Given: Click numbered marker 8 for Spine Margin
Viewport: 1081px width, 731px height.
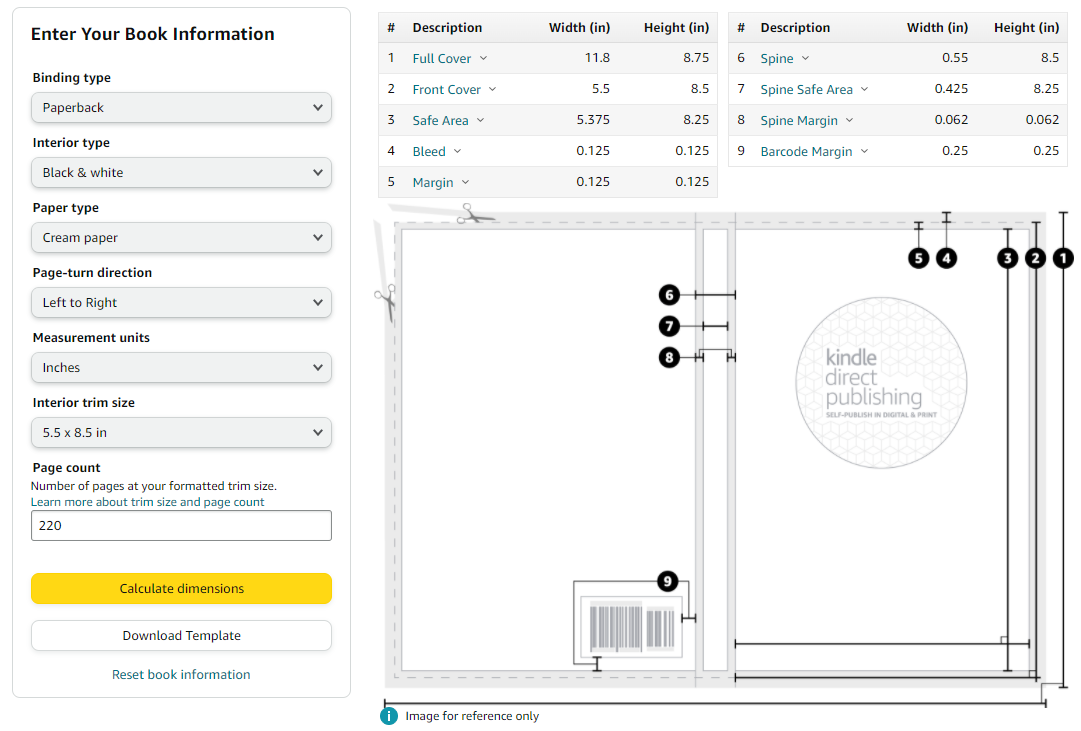Looking at the screenshot, I should pyautogui.click(x=669, y=357).
